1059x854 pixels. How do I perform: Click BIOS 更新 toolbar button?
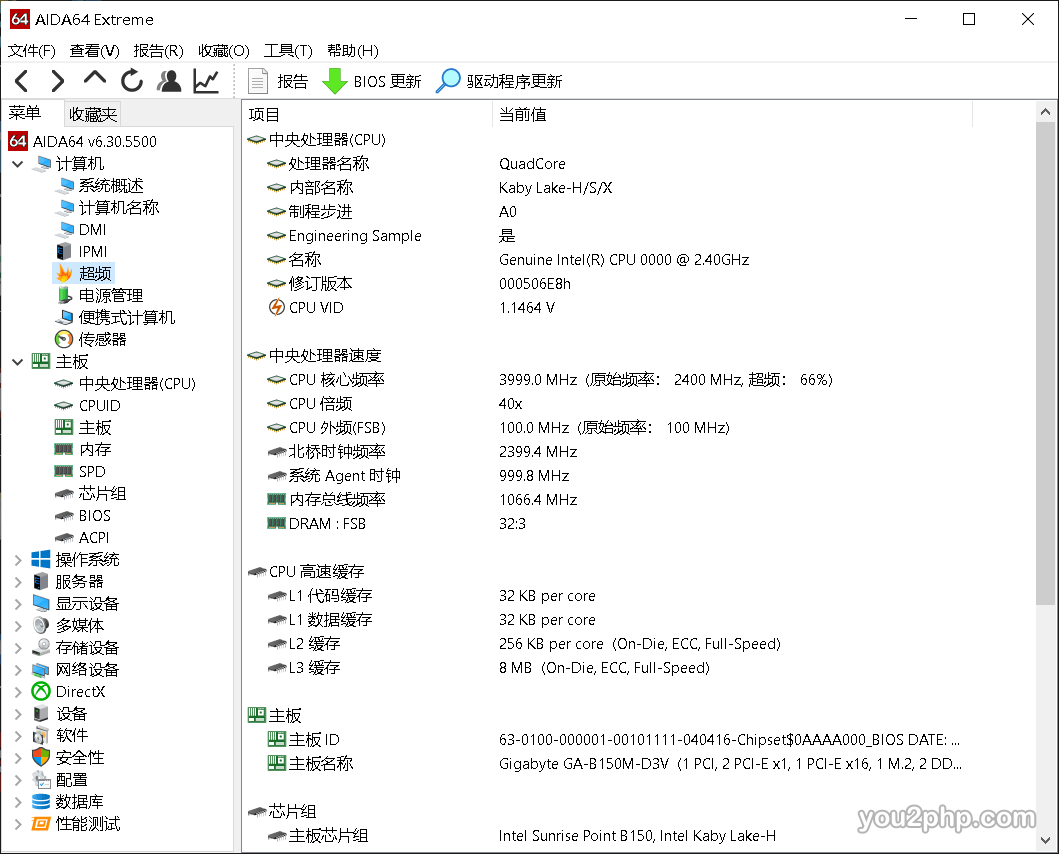click(371, 81)
